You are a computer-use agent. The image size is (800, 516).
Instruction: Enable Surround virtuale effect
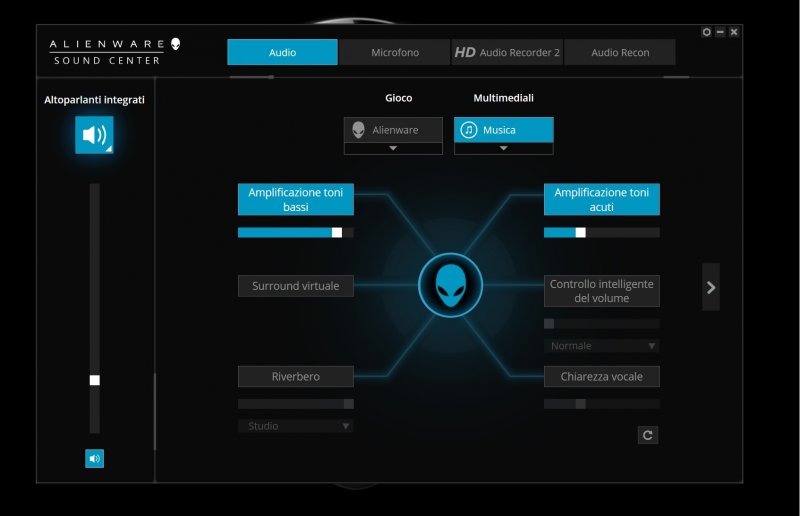(295, 286)
